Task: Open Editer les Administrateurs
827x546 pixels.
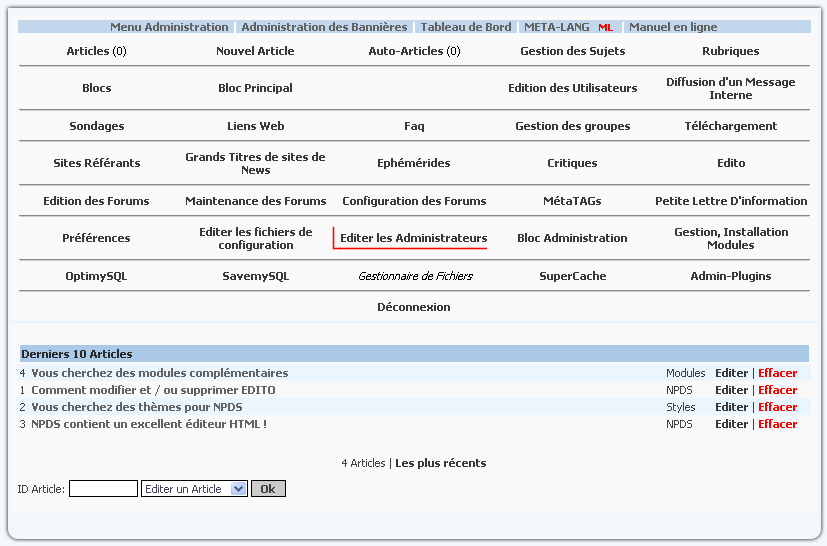Action: point(413,238)
